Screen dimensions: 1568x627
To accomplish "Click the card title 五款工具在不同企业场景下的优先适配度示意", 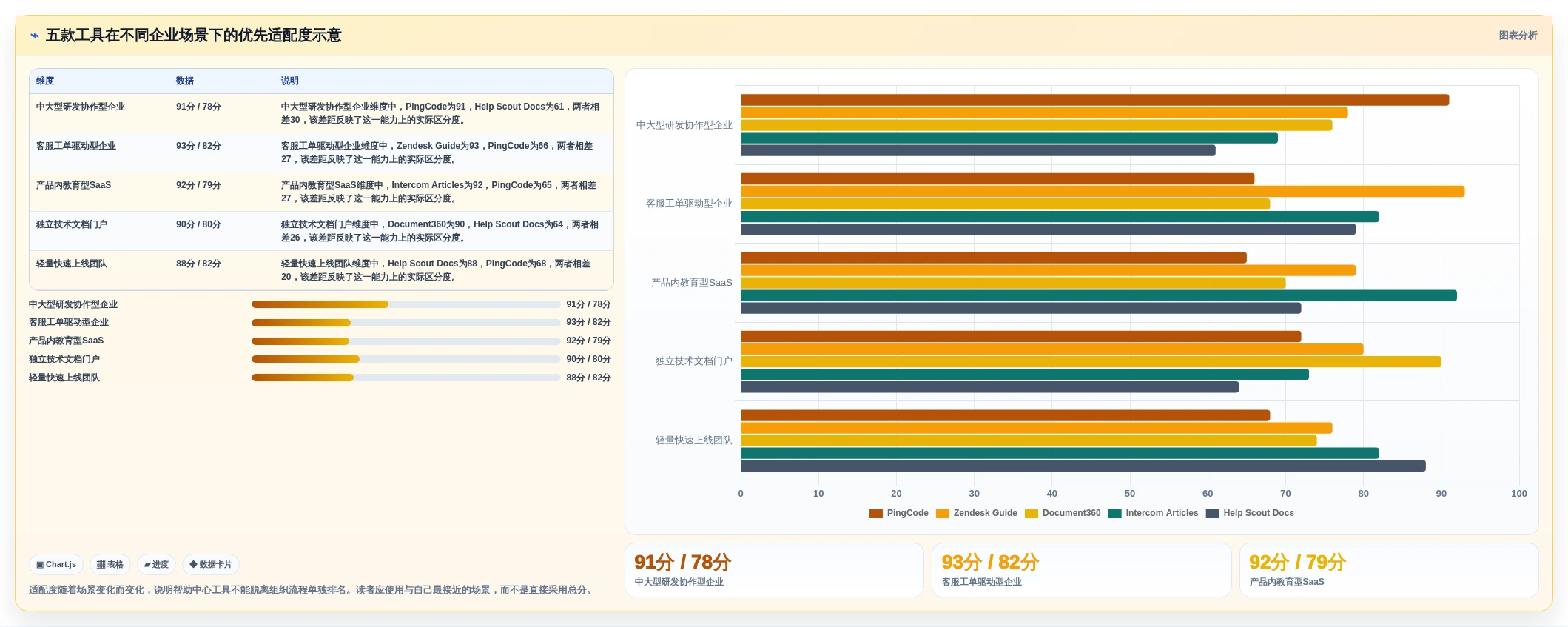I will click(x=194, y=36).
